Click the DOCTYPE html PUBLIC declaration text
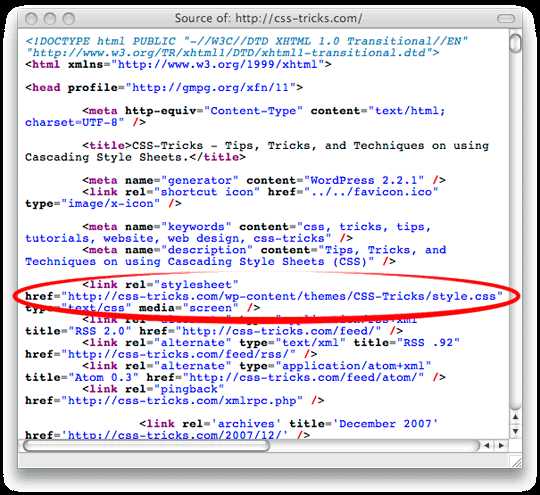This screenshot has width=540, height=495. pyautogui.click(x=247, y=41)
